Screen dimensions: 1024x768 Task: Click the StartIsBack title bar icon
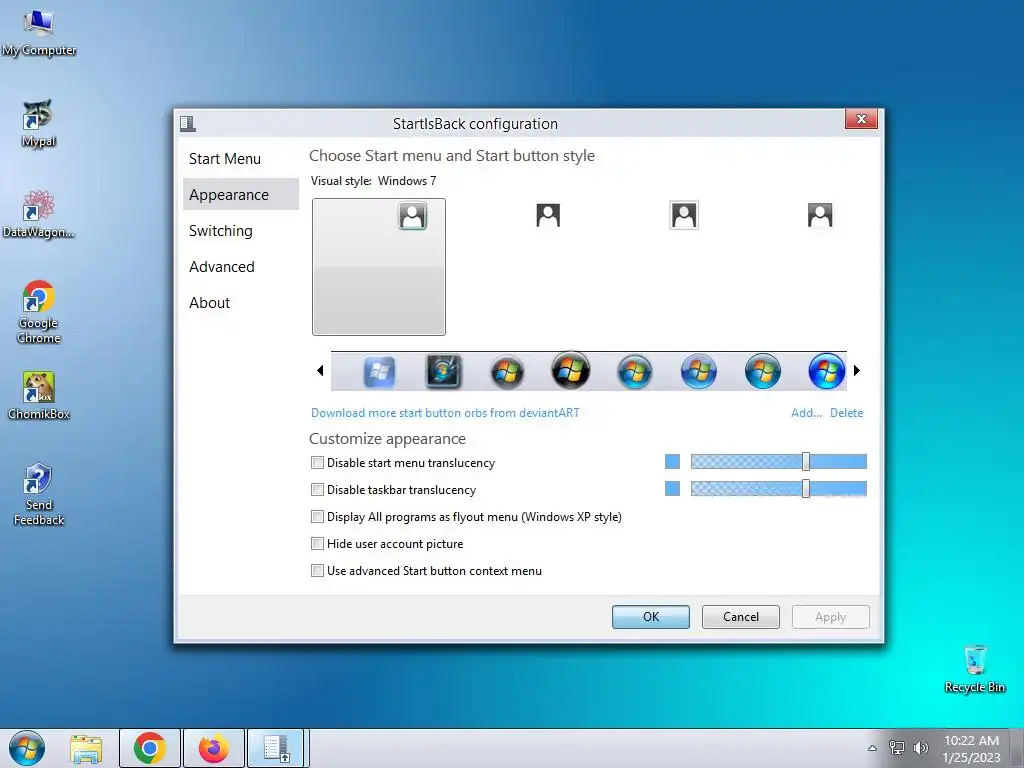(x=188, y=123)
